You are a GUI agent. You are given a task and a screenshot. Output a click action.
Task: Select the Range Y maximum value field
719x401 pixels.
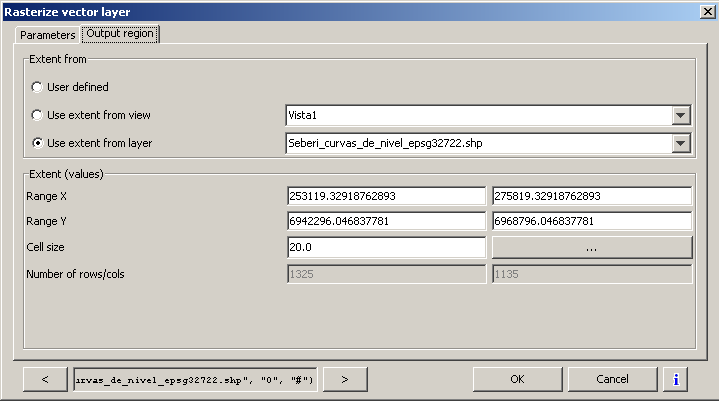pos(592,221)
